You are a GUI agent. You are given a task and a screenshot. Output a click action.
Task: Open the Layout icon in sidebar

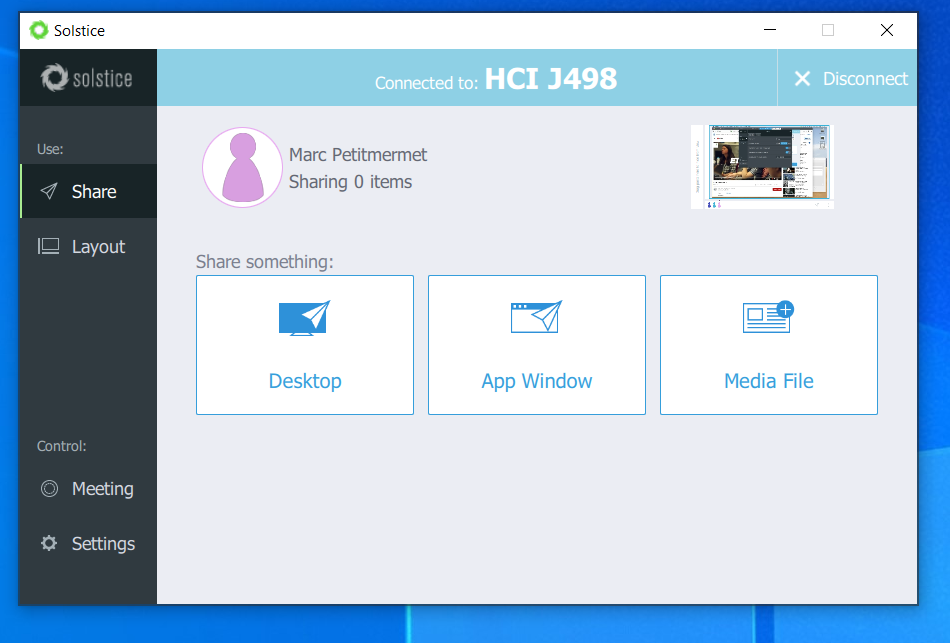click(48, 246)
